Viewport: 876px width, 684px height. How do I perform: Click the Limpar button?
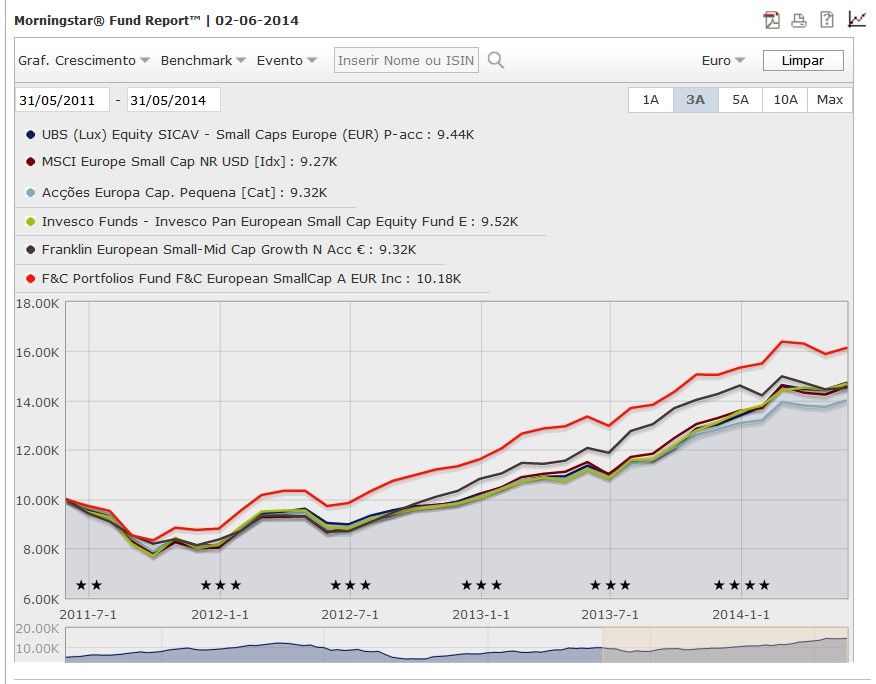tap(803, 60)
